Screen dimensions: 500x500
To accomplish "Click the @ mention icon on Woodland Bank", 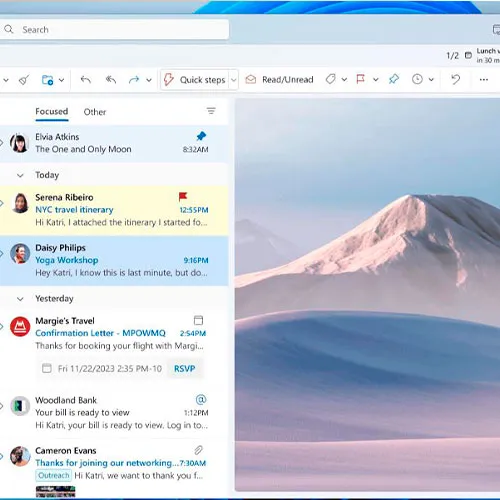I will click(201, 399).
